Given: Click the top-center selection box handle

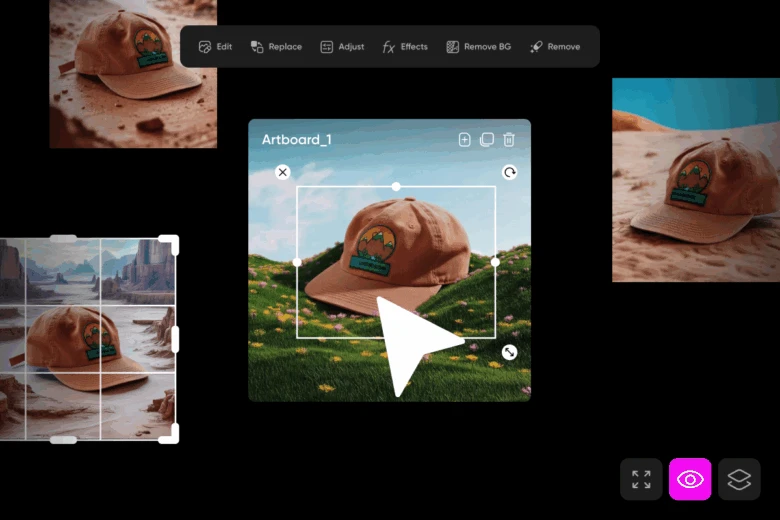Looking at the screenshot, I should click(x=396, y=186).
